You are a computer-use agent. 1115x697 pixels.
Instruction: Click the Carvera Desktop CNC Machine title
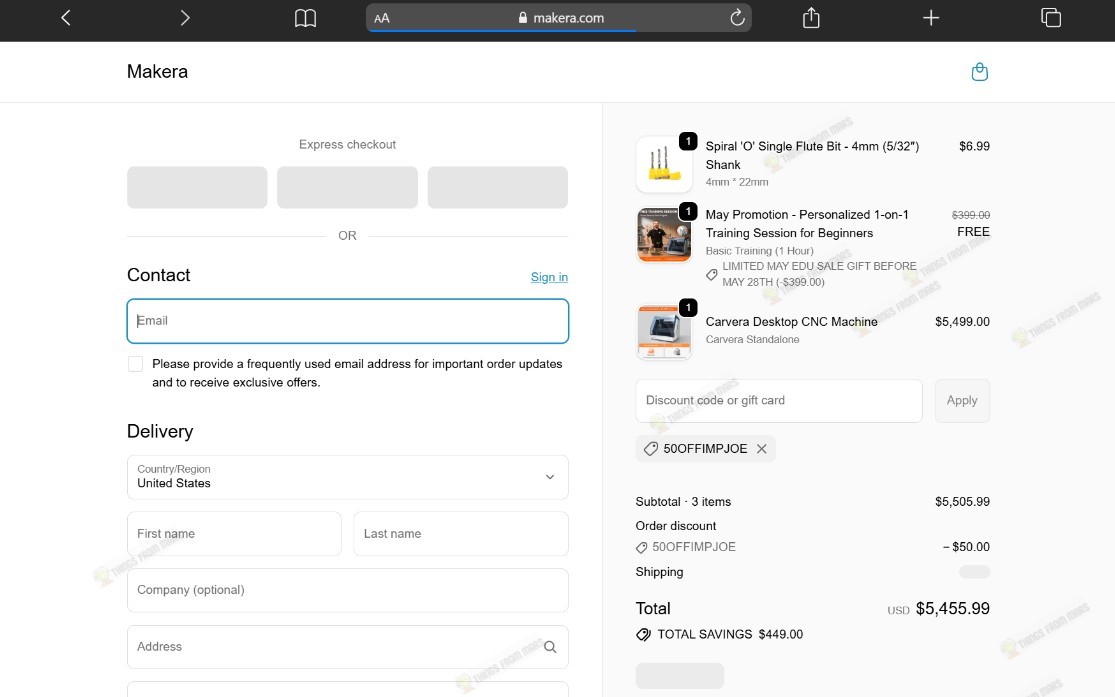pyautogui.click(x=791, y=321)
